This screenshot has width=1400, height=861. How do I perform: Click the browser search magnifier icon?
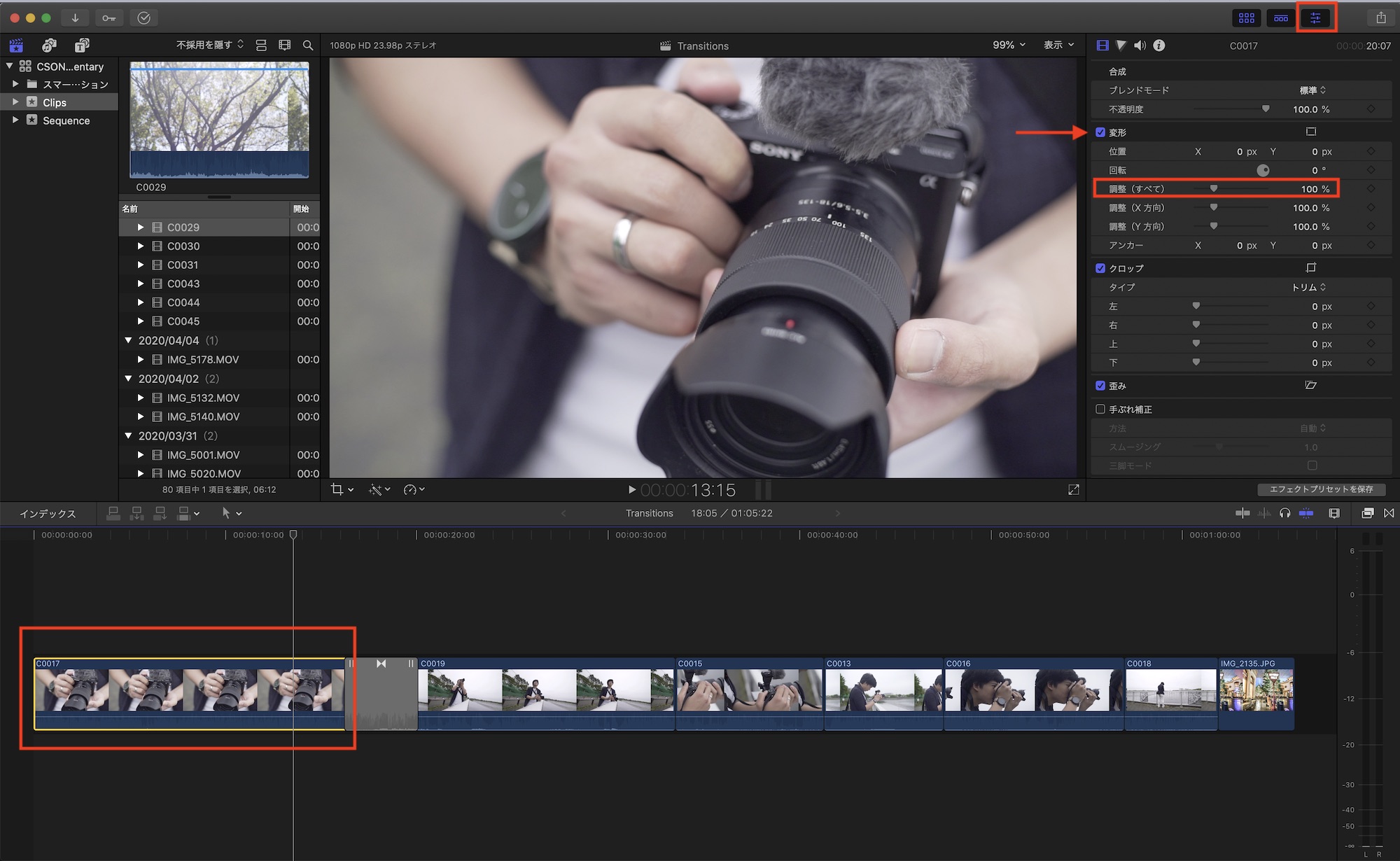click(308, 45)
